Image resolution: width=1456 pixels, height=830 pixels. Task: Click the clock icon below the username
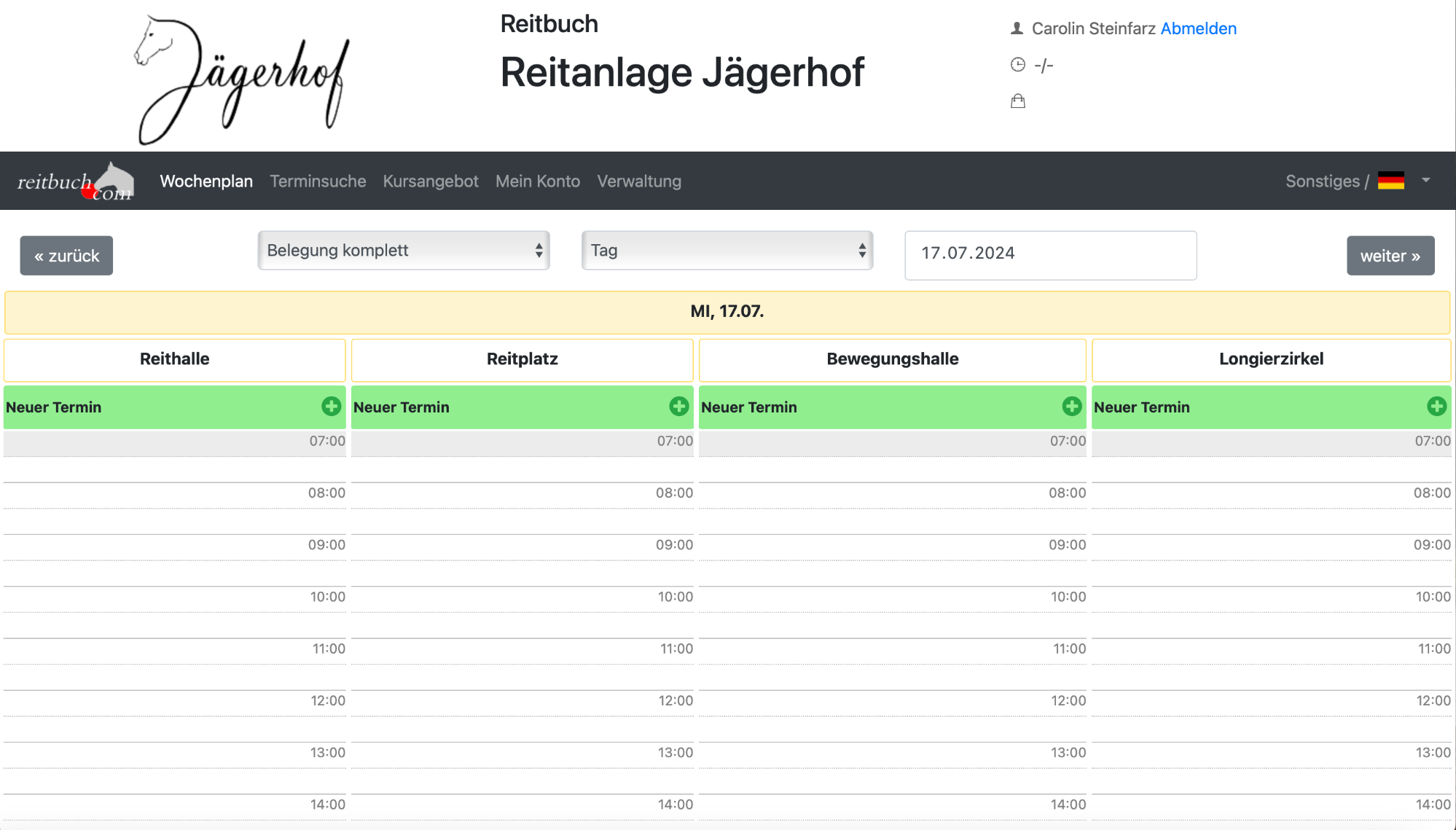point(1018,65)
